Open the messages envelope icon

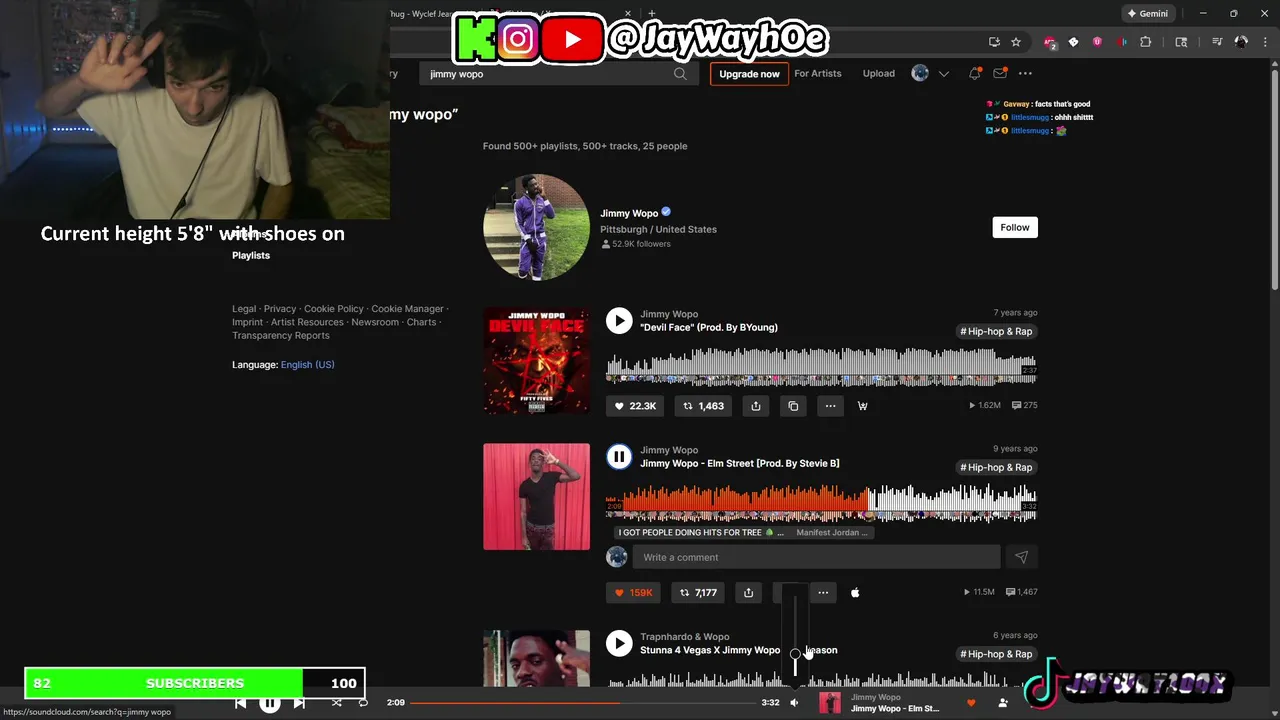1000,73
